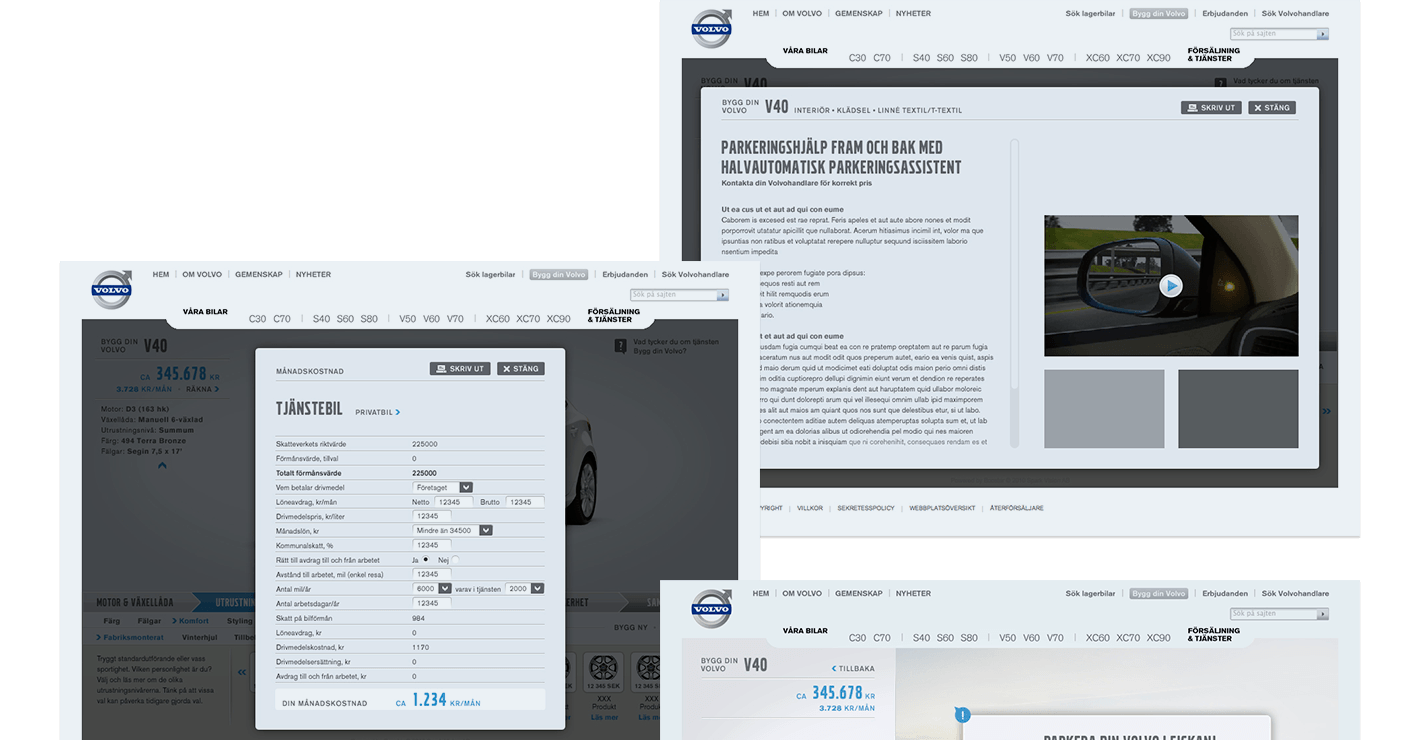Open the feedback icon beside 'Vad tycker du om tjänsten'
This screenshot has height=740, width=1420.
coord(621,346)
